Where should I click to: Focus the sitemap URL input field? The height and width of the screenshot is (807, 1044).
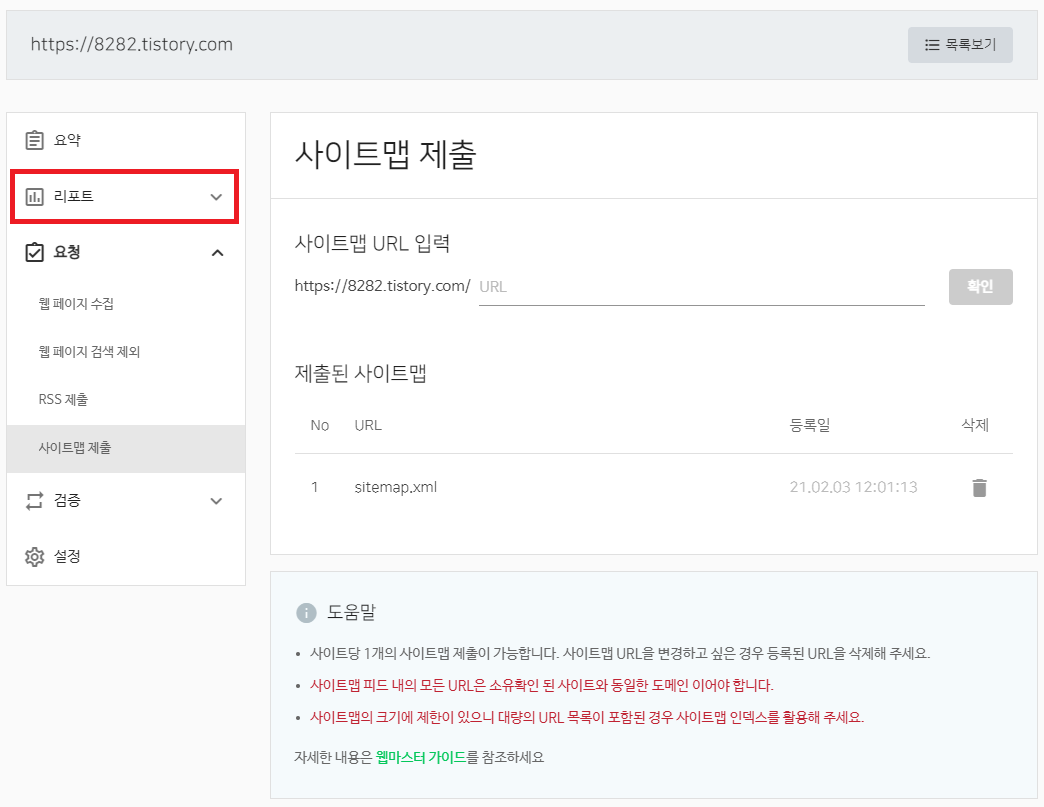pos(702,287)
